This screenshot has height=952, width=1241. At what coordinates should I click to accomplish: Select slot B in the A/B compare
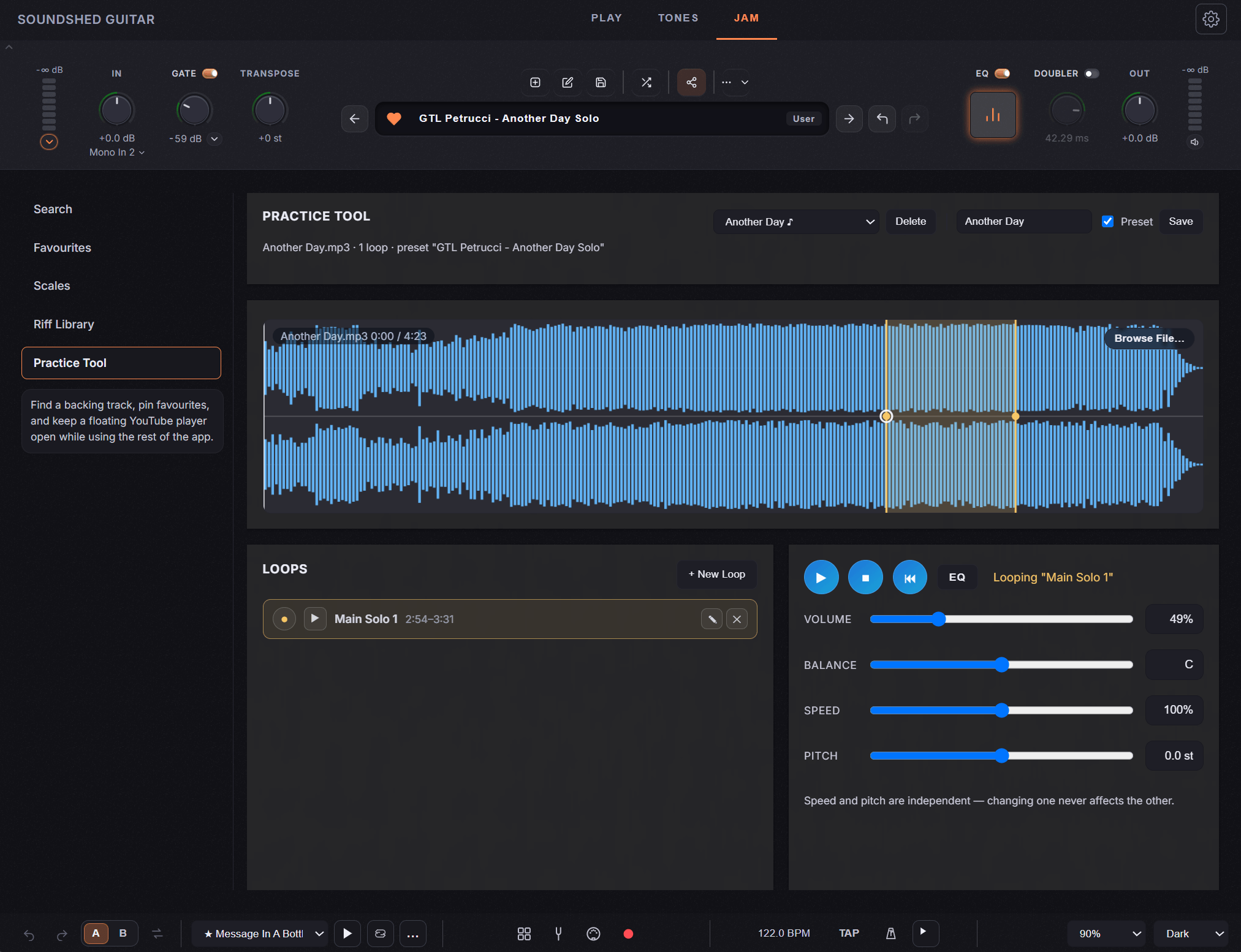(123, 933)
